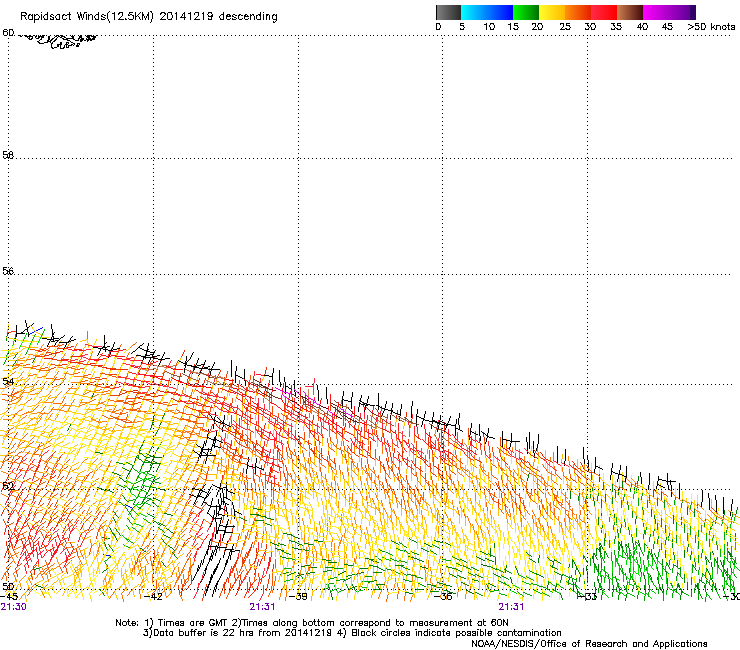Click the NOAA/NESDIS Office of Research credit

click(589, 644)
